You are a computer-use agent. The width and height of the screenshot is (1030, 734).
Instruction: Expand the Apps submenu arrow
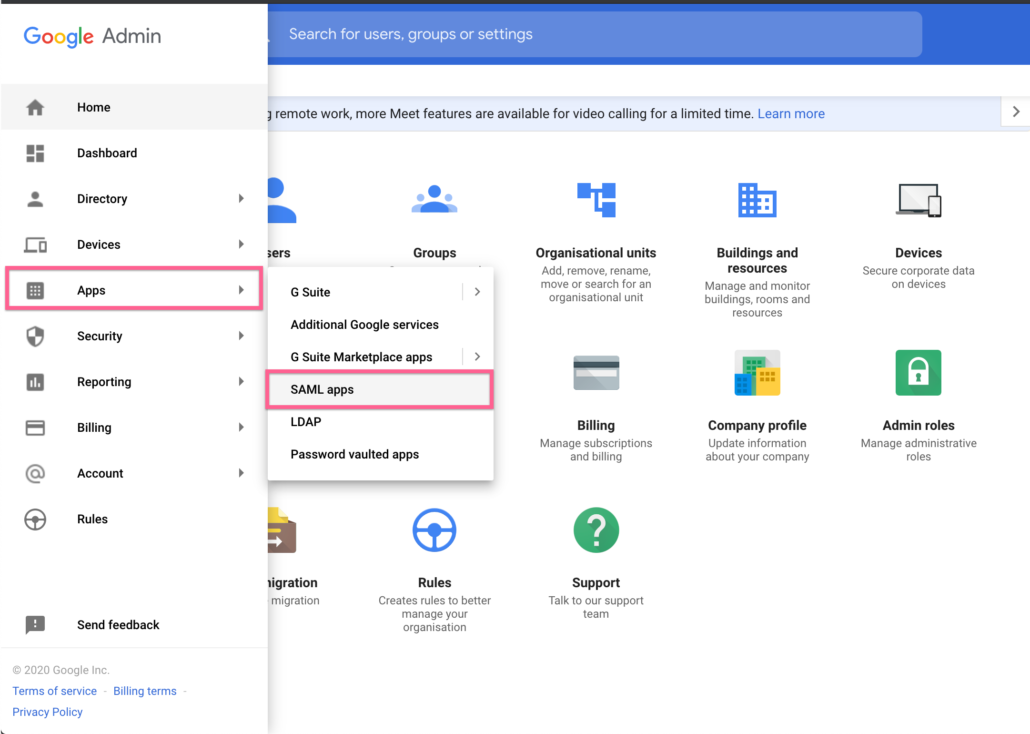tap(241, 290)
